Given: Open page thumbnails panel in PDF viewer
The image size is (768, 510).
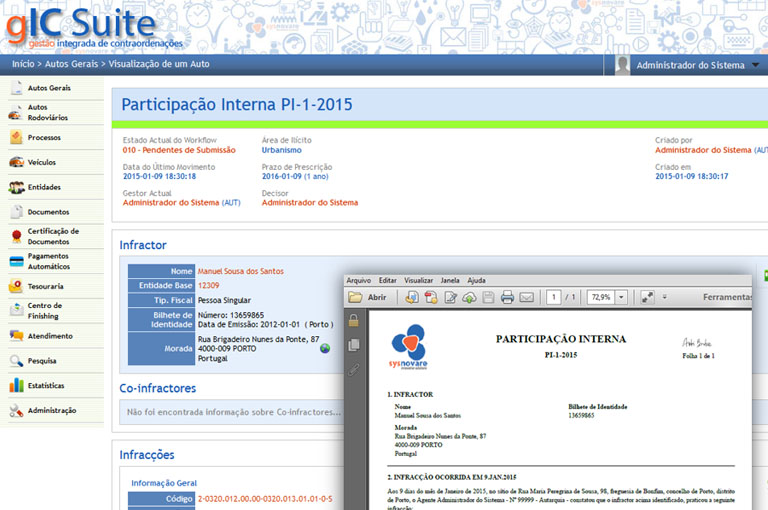Looking at the screenshot, I should point(354,345).
